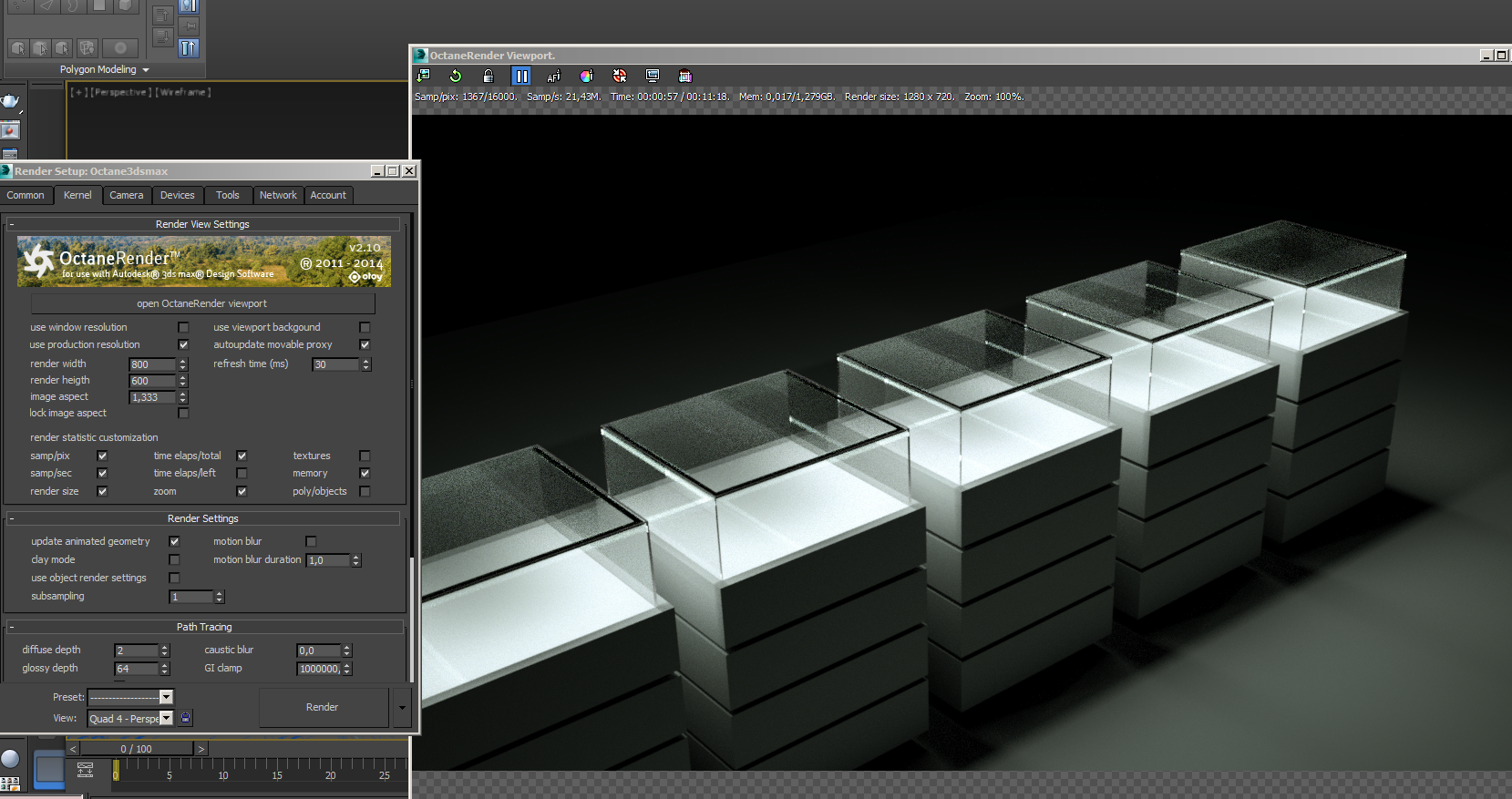Enable clay mode checkbox
Screen dimensions: 1512x799
[174, 559]
